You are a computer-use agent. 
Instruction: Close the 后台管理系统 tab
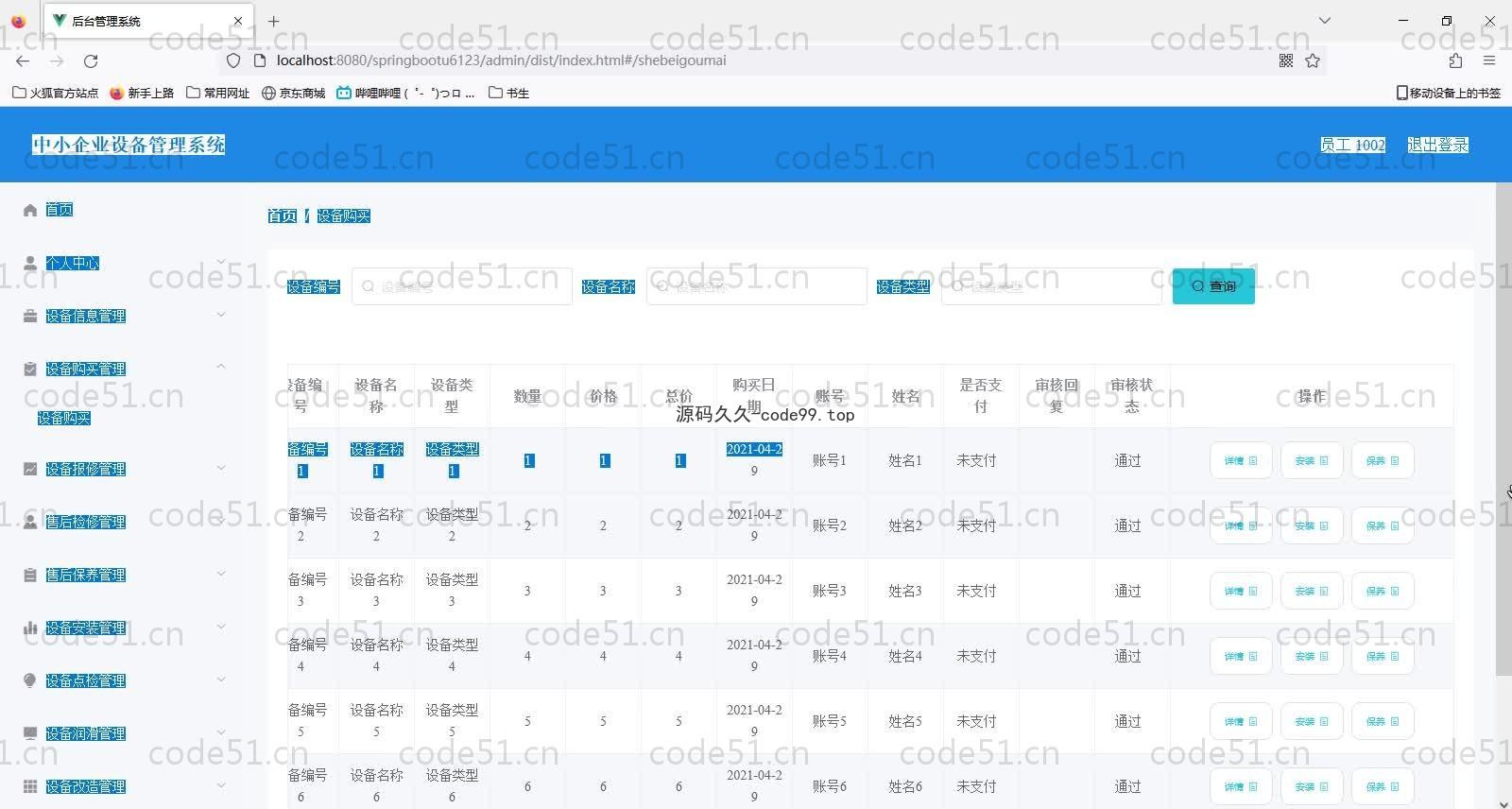coord(237,21)
